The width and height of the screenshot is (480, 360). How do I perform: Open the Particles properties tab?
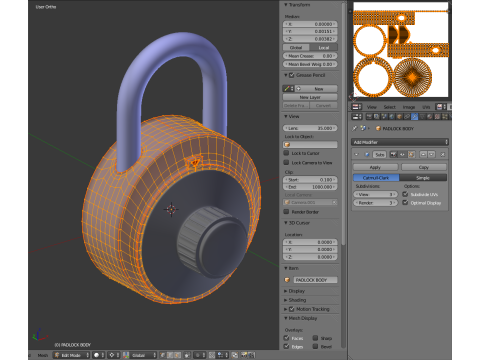point(445,116)
